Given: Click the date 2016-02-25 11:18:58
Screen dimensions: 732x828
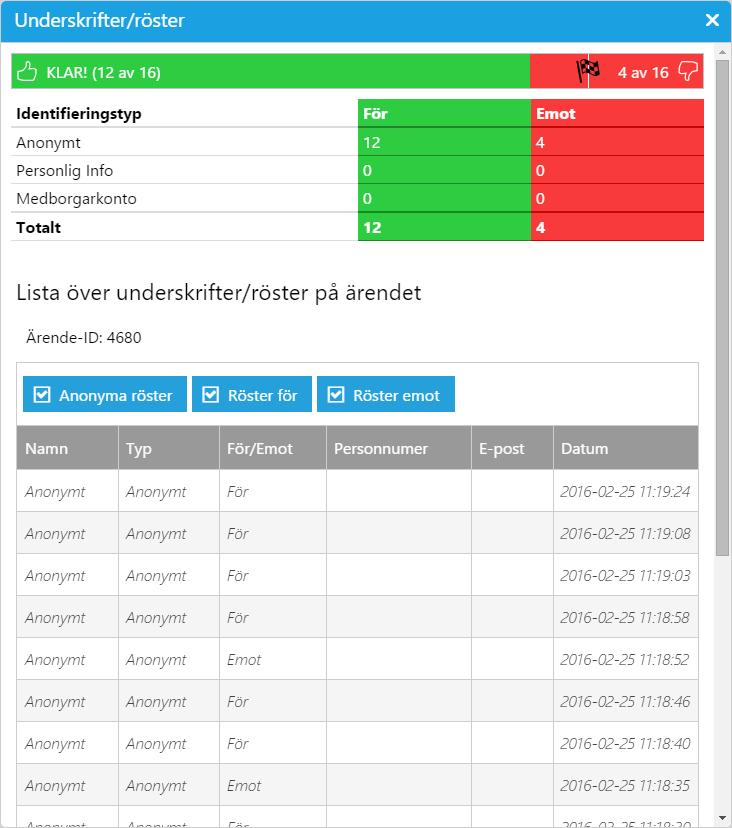Looking at the screenshot, I should pos(625,618).
